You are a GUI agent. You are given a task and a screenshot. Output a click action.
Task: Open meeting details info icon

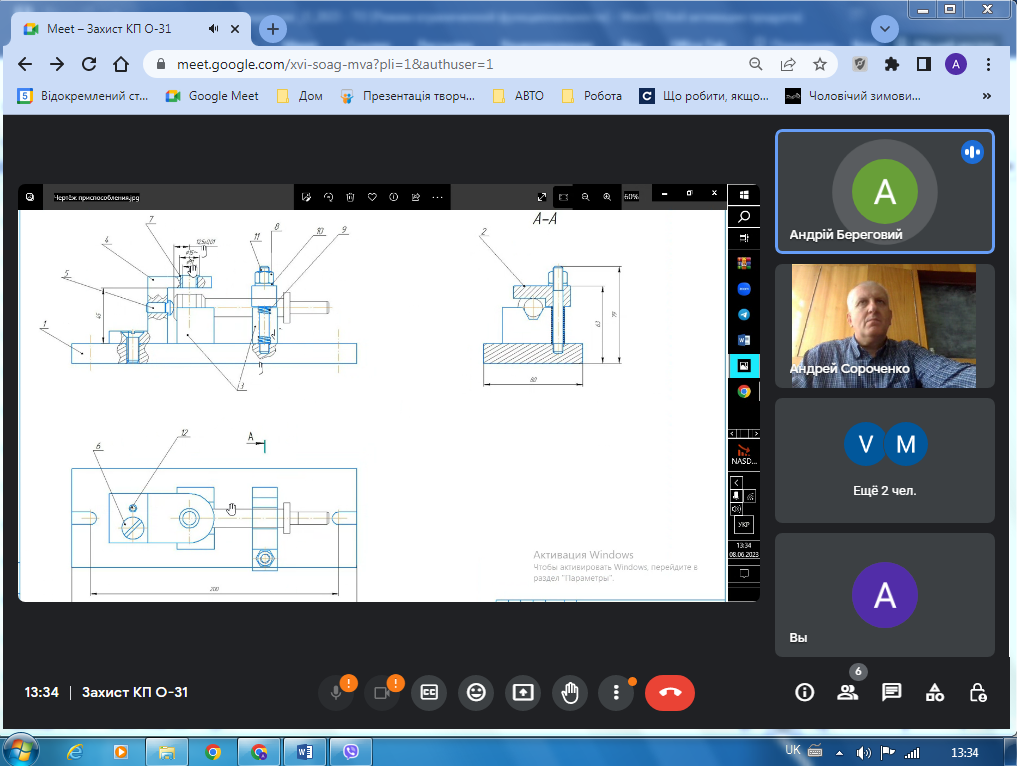[804, 692]
